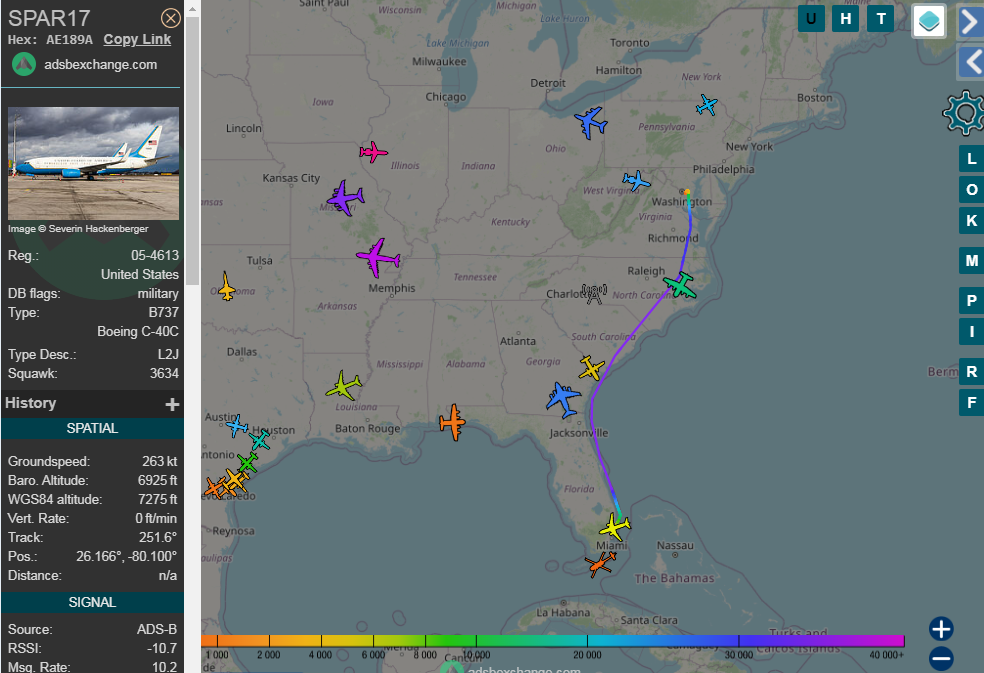Select the purple aircraft below Kansas City
The width and height of the screenshot is (984, 673).
pos(345,198)
